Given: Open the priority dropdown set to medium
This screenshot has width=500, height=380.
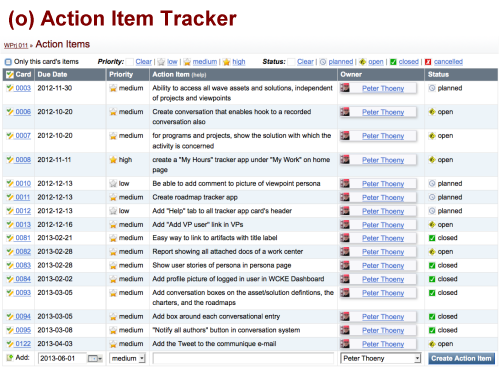Looking at the screenshot, I should point(127,359).
